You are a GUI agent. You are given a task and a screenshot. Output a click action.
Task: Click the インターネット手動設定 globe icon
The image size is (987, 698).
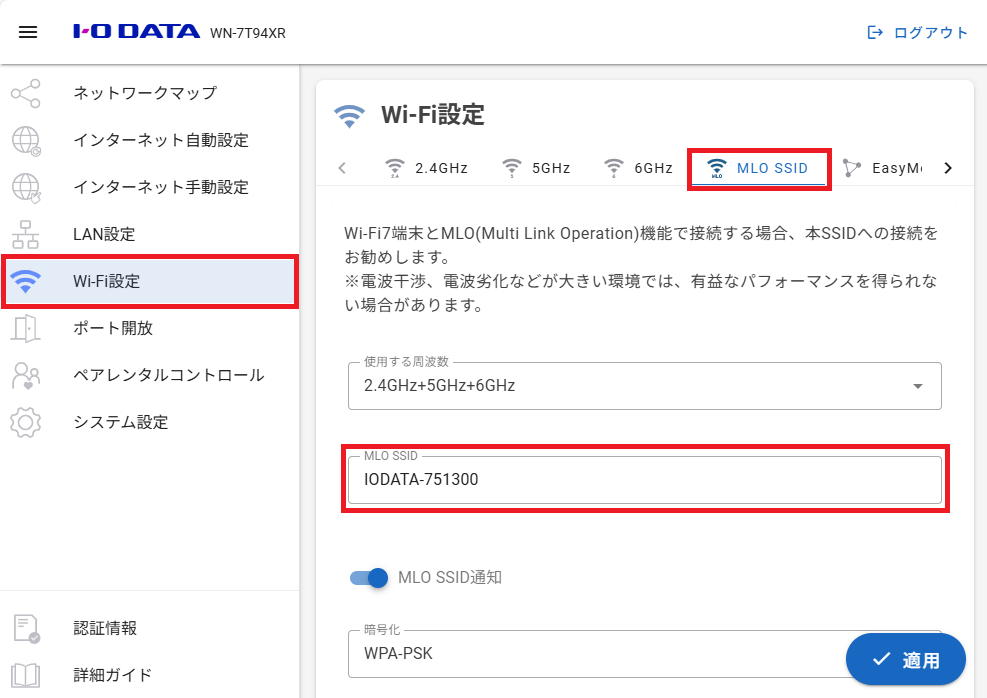(25, 187)
